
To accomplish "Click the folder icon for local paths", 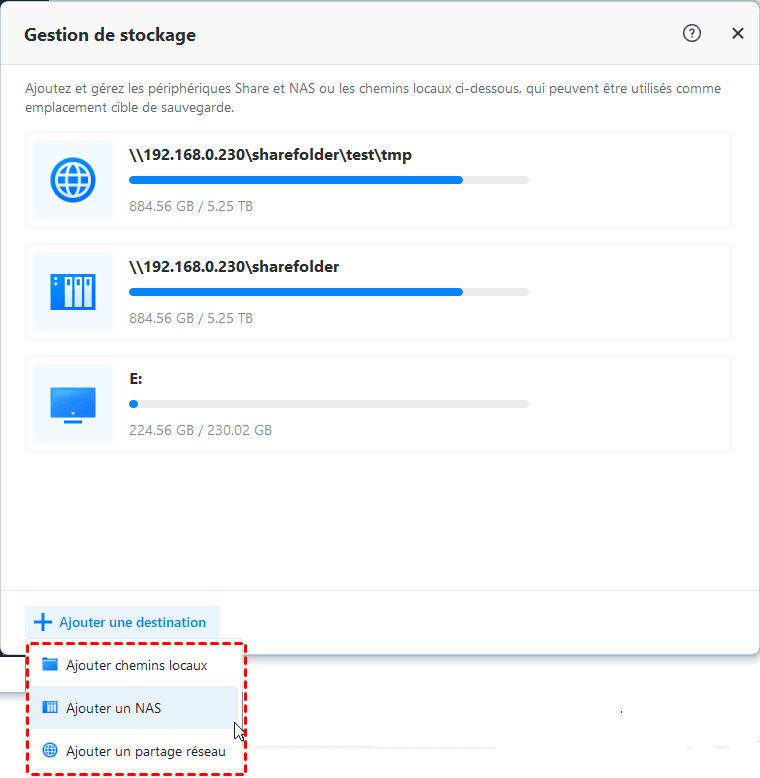I will pos(50,665).
